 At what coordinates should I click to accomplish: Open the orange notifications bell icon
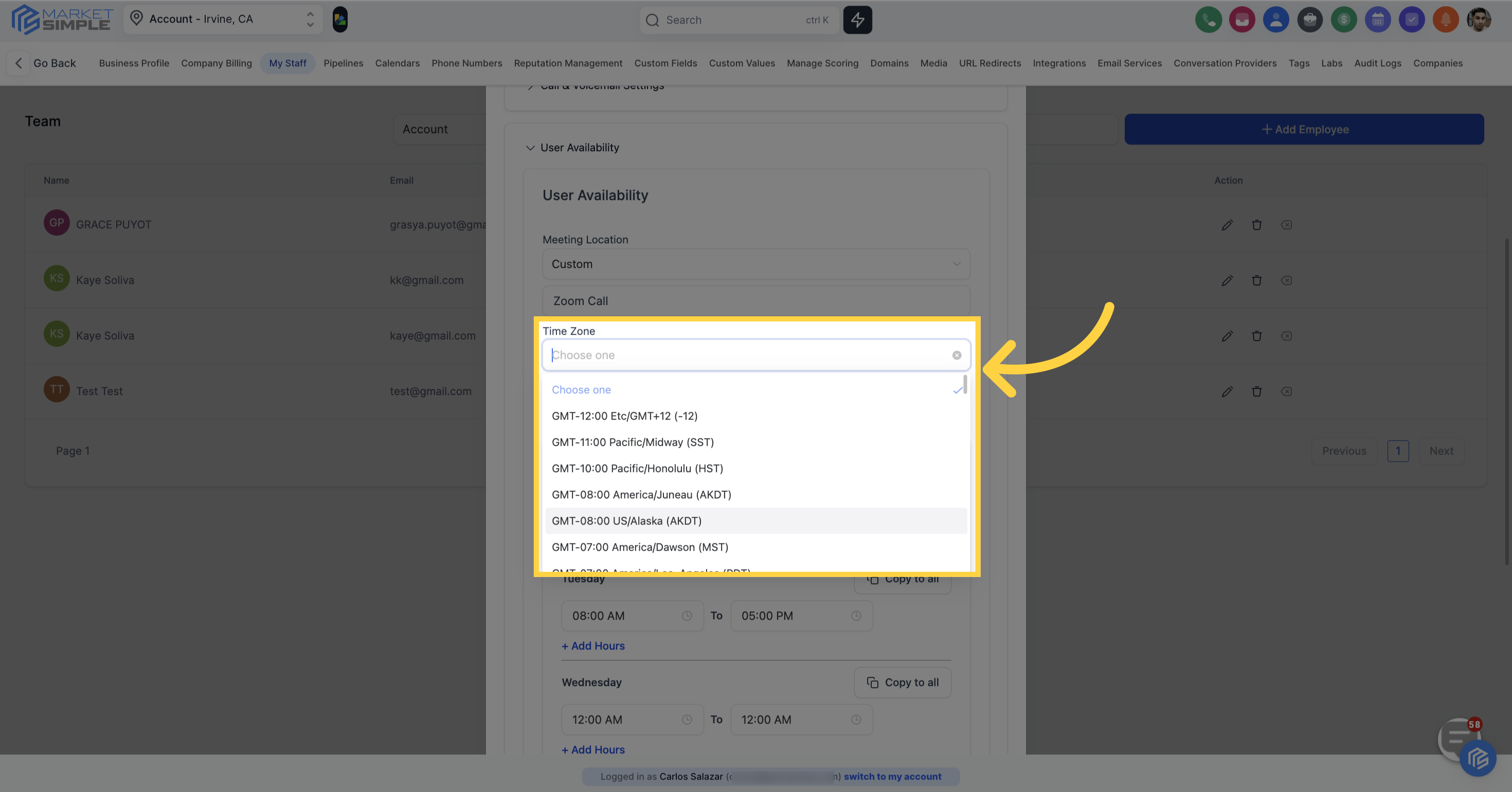click(1445, 20)
